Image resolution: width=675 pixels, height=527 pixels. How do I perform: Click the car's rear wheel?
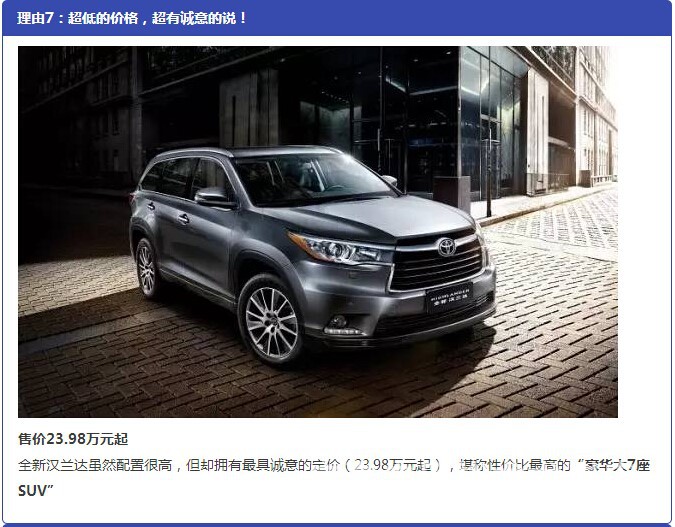[146, 269]
